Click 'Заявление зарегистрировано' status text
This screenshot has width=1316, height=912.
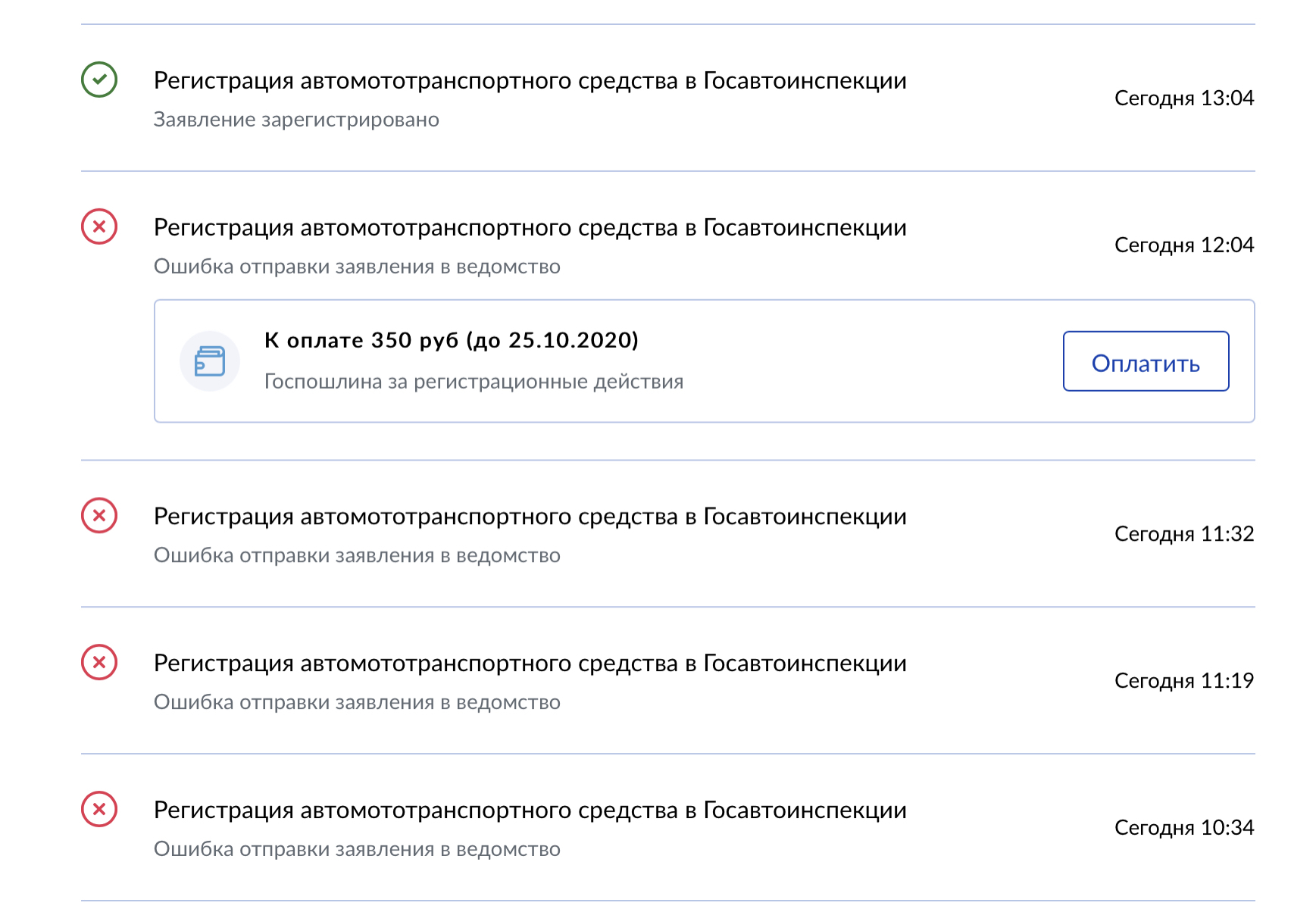[296, 120]
